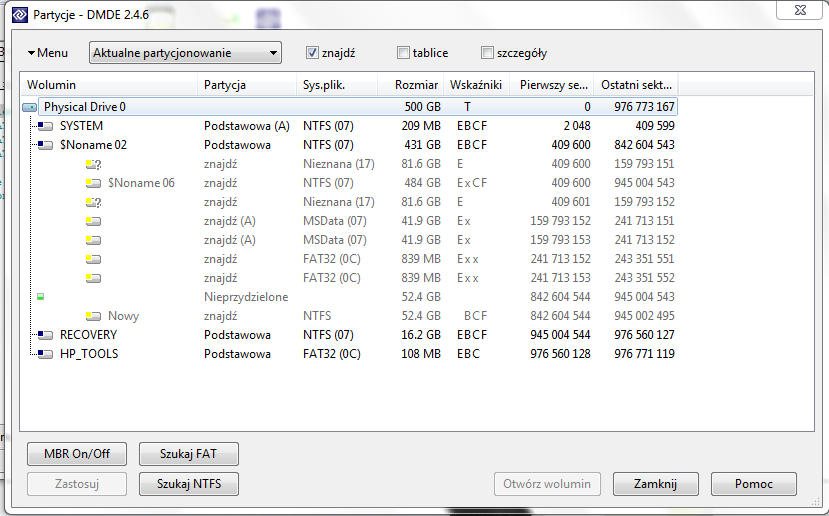Click the Rozmiar column header
The image size is (829, 516).
(411, 85)
